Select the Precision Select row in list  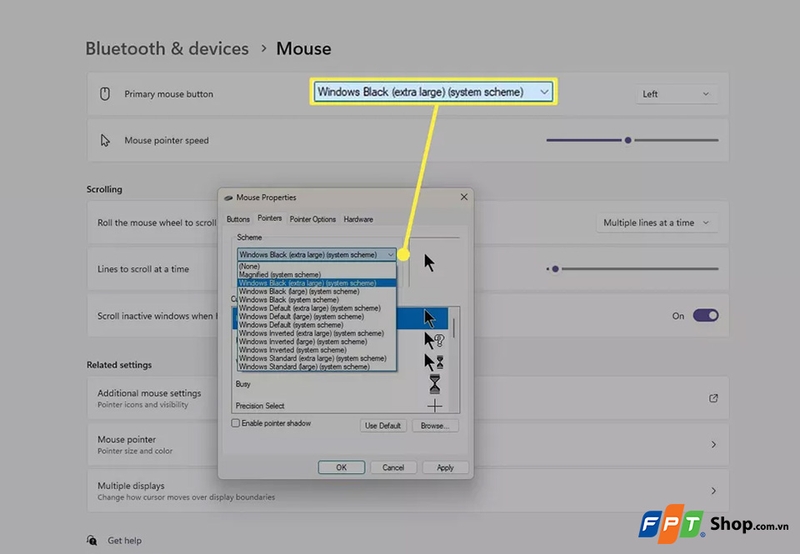[x=341, y=406]
